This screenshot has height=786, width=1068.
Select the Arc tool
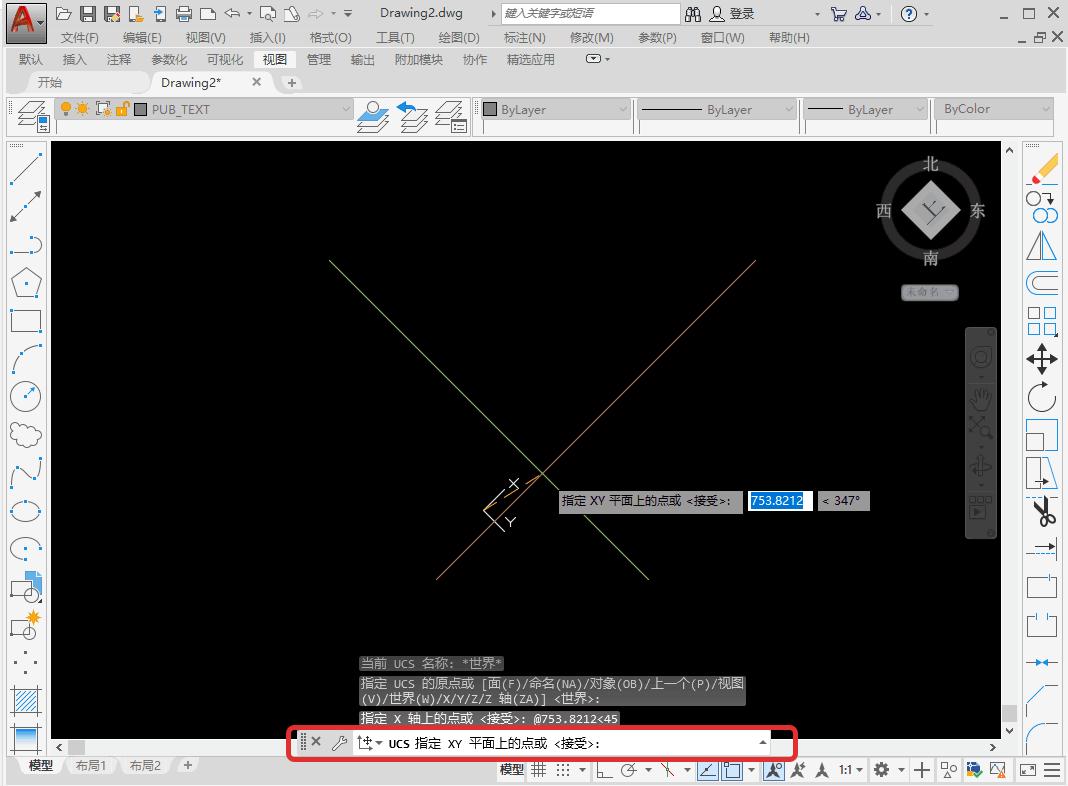click(26, 359)
